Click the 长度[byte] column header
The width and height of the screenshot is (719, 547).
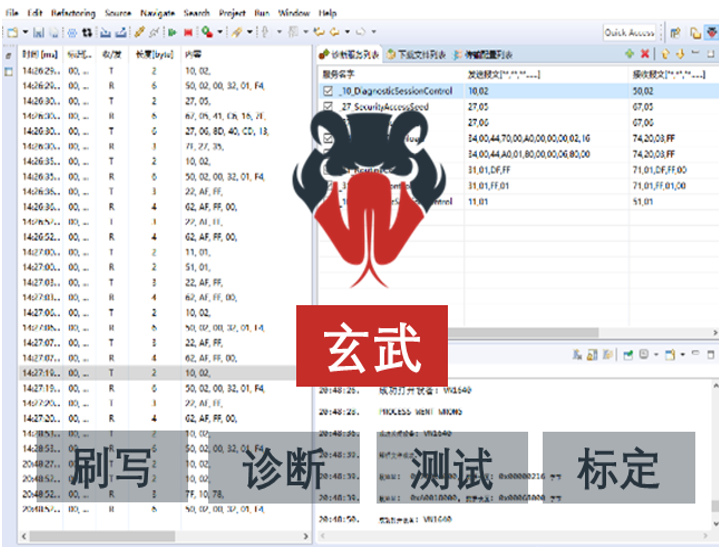pyautogui.click(x=155, y=55)
